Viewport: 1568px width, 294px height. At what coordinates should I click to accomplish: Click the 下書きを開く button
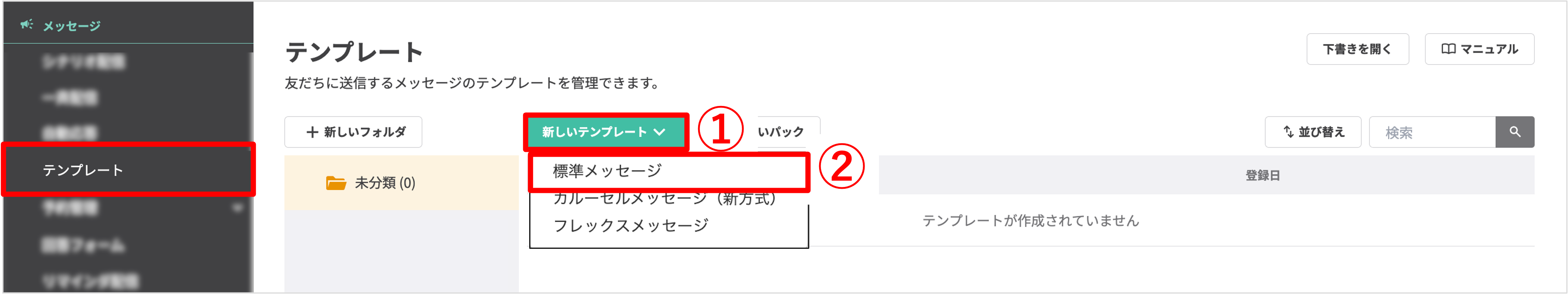(1357, 49)
